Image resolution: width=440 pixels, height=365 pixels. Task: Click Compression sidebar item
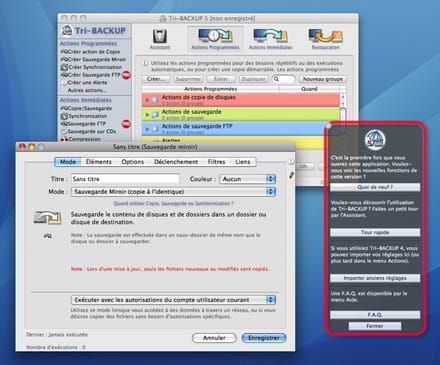click(x=80, y=139)
